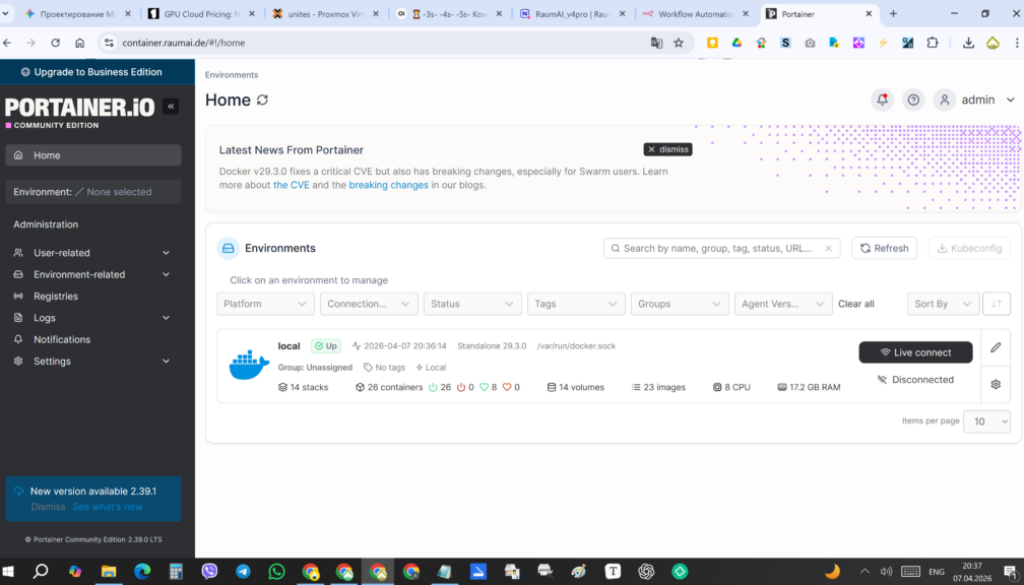1024x585 pixels.
Task: Click the Environments breadcrumb
Action: [231, 75]
